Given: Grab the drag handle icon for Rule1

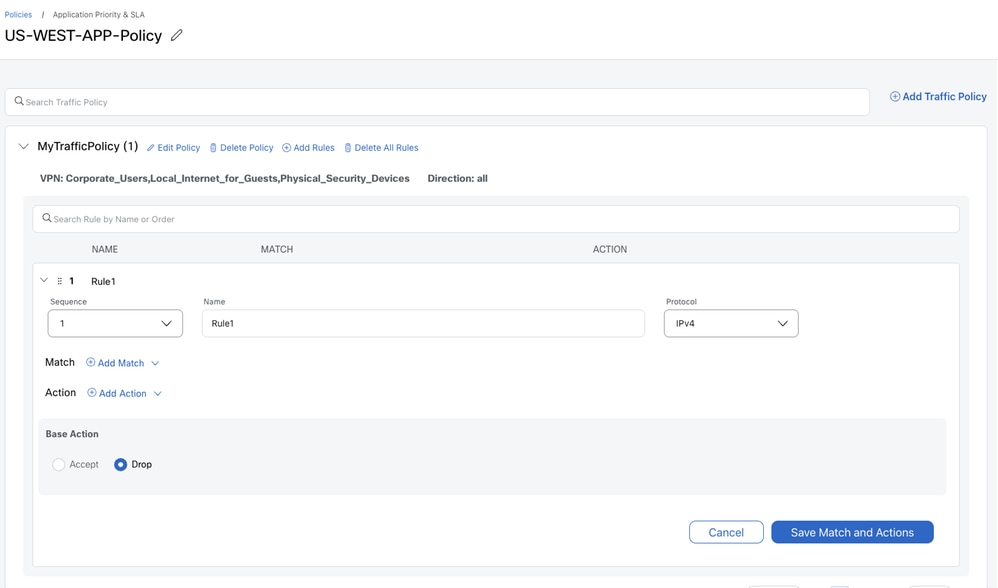Looking at the screenshot, I should [59, 281].
